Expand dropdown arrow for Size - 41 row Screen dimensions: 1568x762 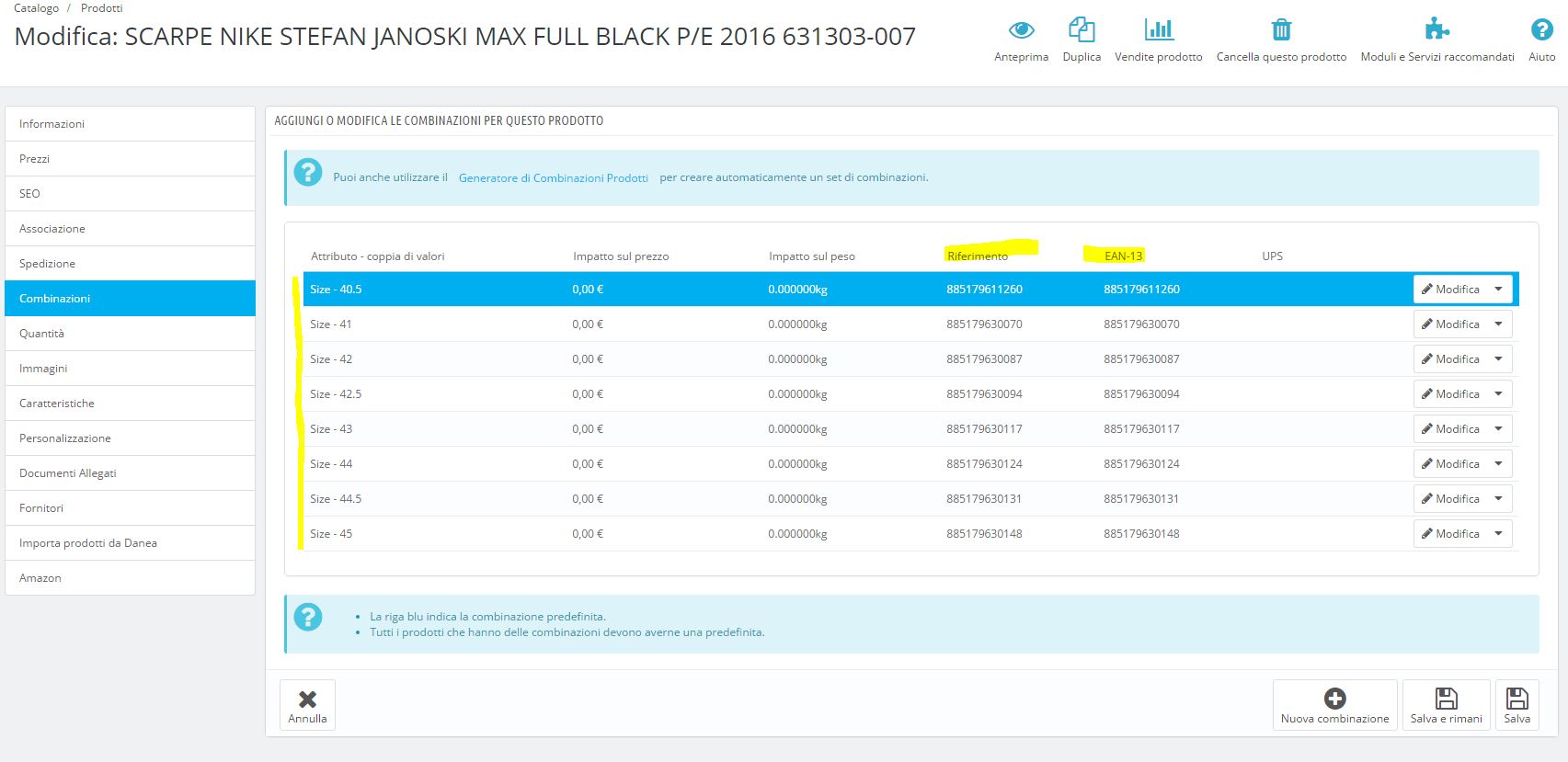(1499, 324)
